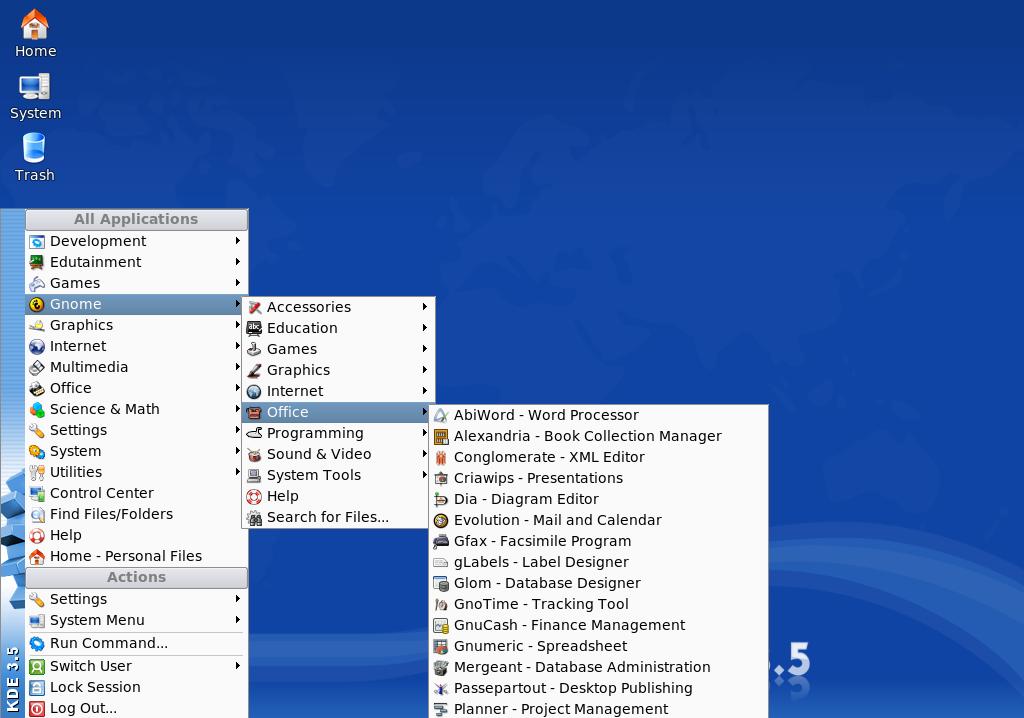Click the GnoTime tracking icon

441,604
